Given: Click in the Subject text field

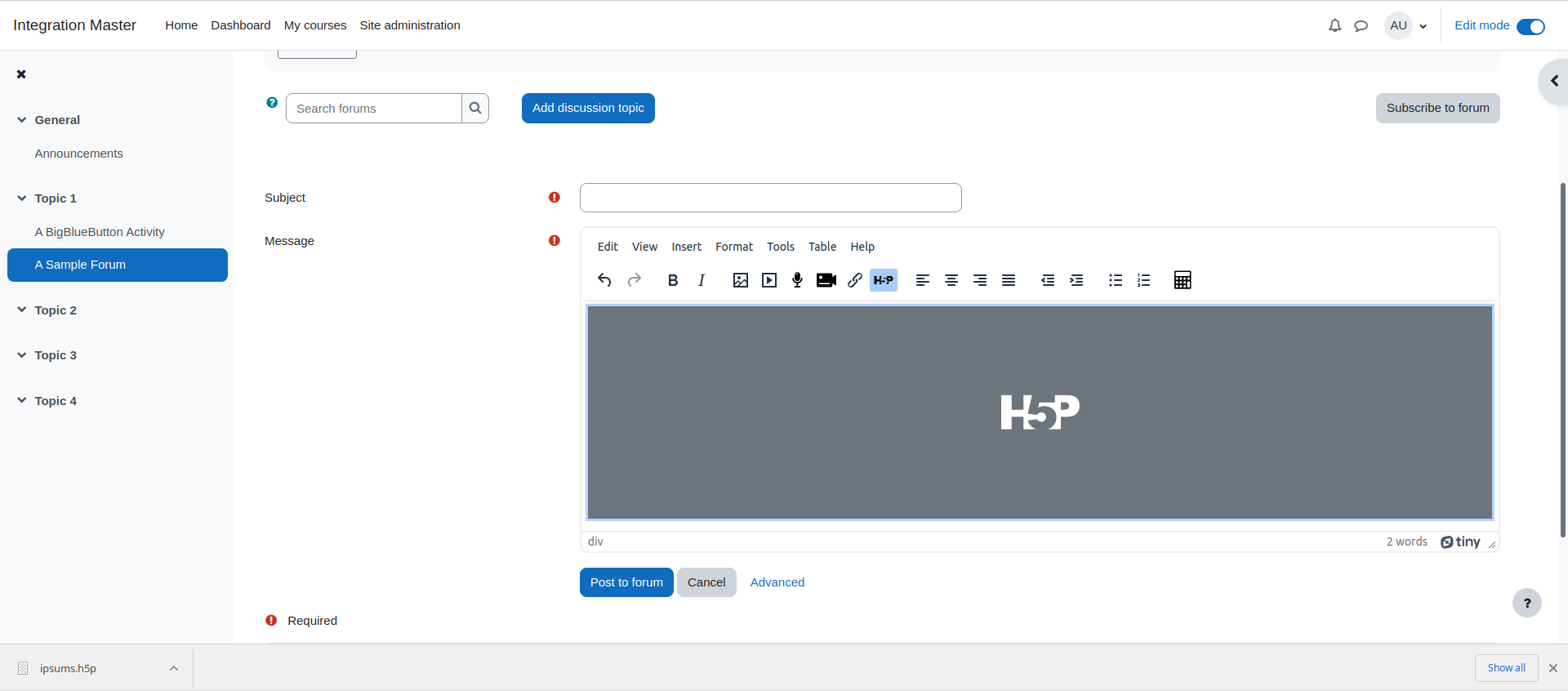Looking at the screenshot, I should [x=771, y=198].
